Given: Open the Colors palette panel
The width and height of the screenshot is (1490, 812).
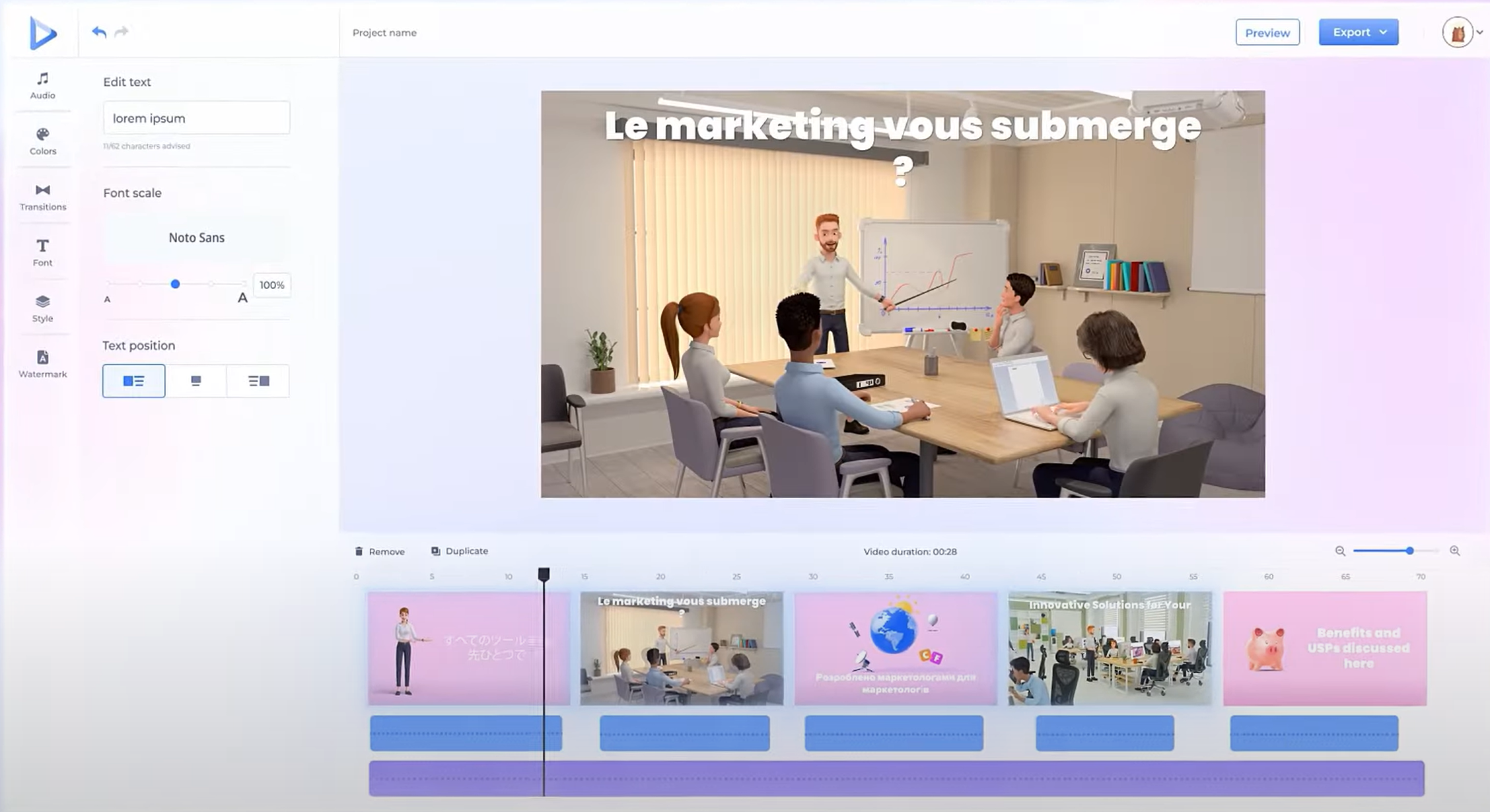Looking at the screenshot, I should [42, 141].
